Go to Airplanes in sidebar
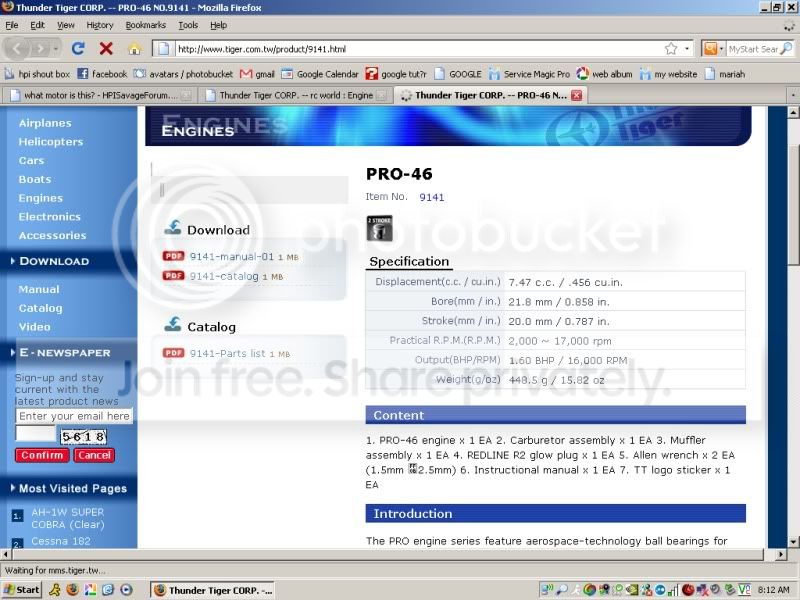 point(45,123)
